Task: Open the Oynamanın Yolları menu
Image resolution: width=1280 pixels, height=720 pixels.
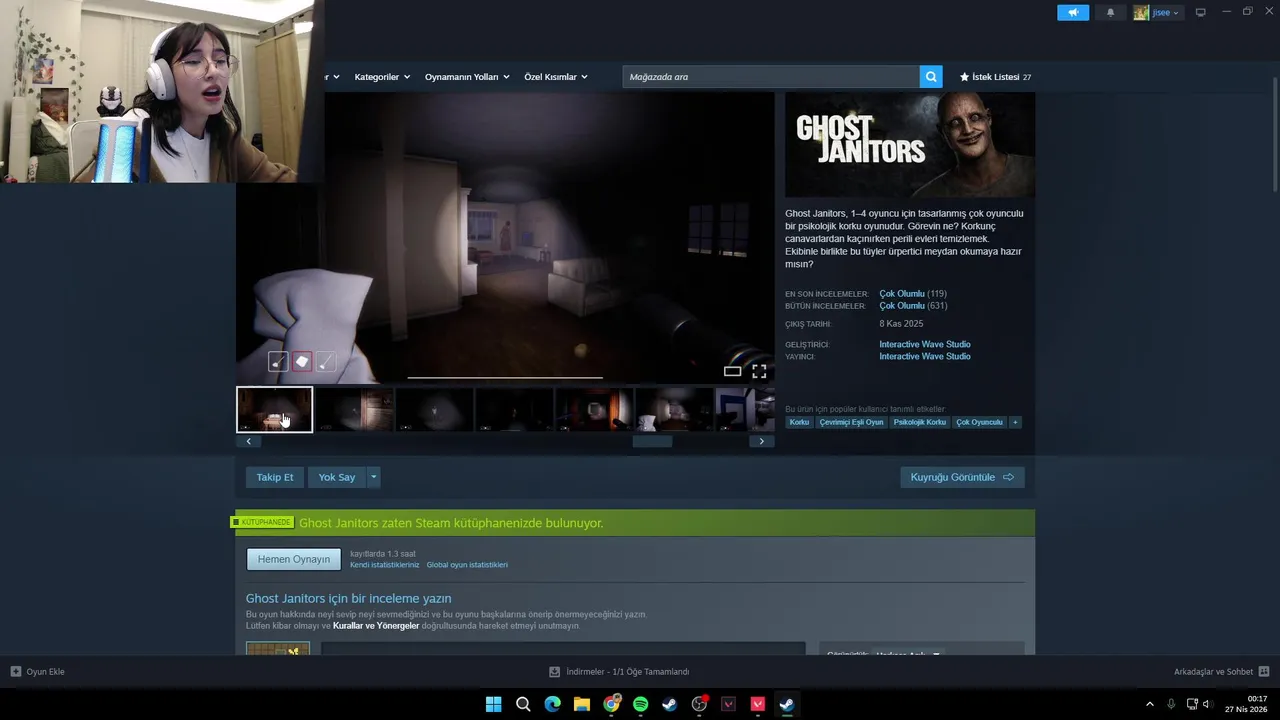Action: (x=466, y=77)
